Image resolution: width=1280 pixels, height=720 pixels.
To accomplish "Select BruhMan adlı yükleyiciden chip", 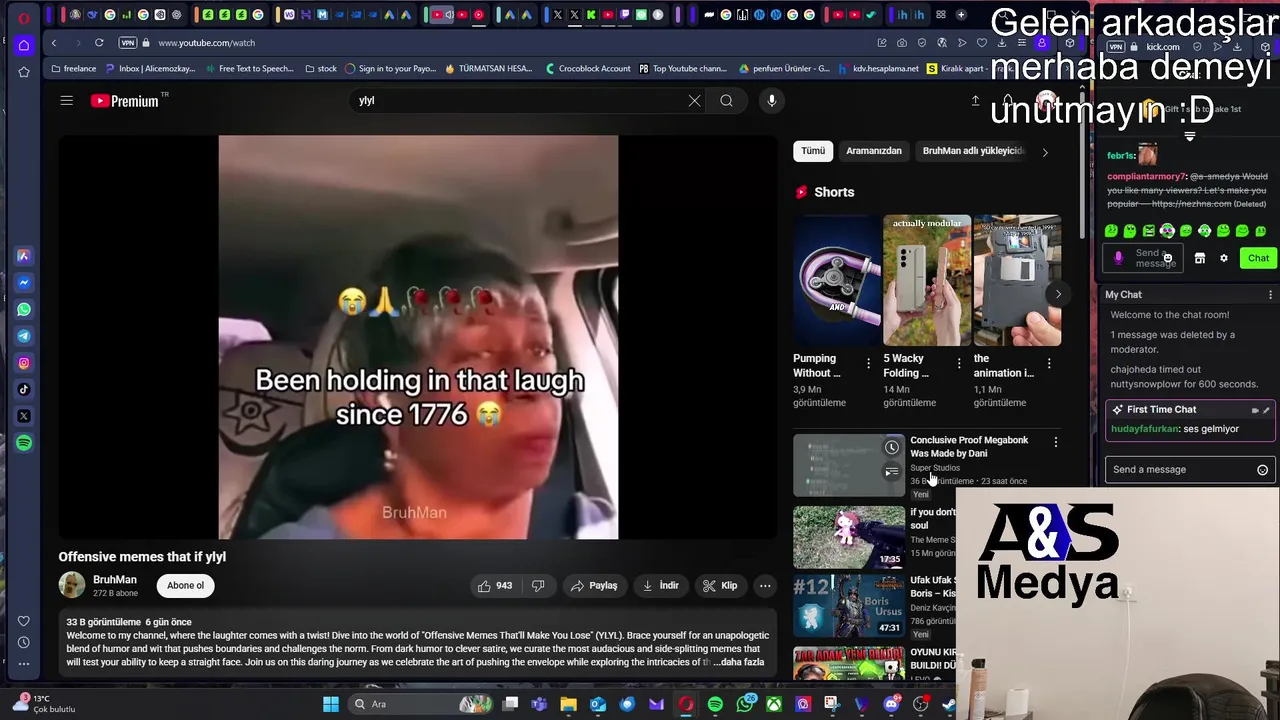I will 974,151.
